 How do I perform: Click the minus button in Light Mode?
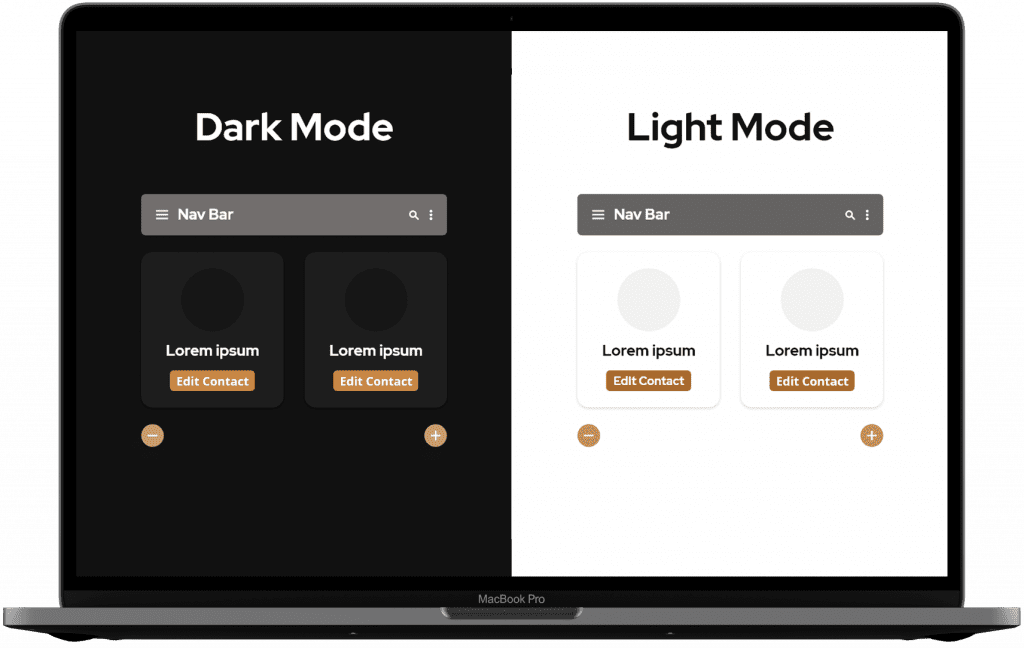[588, 436]
